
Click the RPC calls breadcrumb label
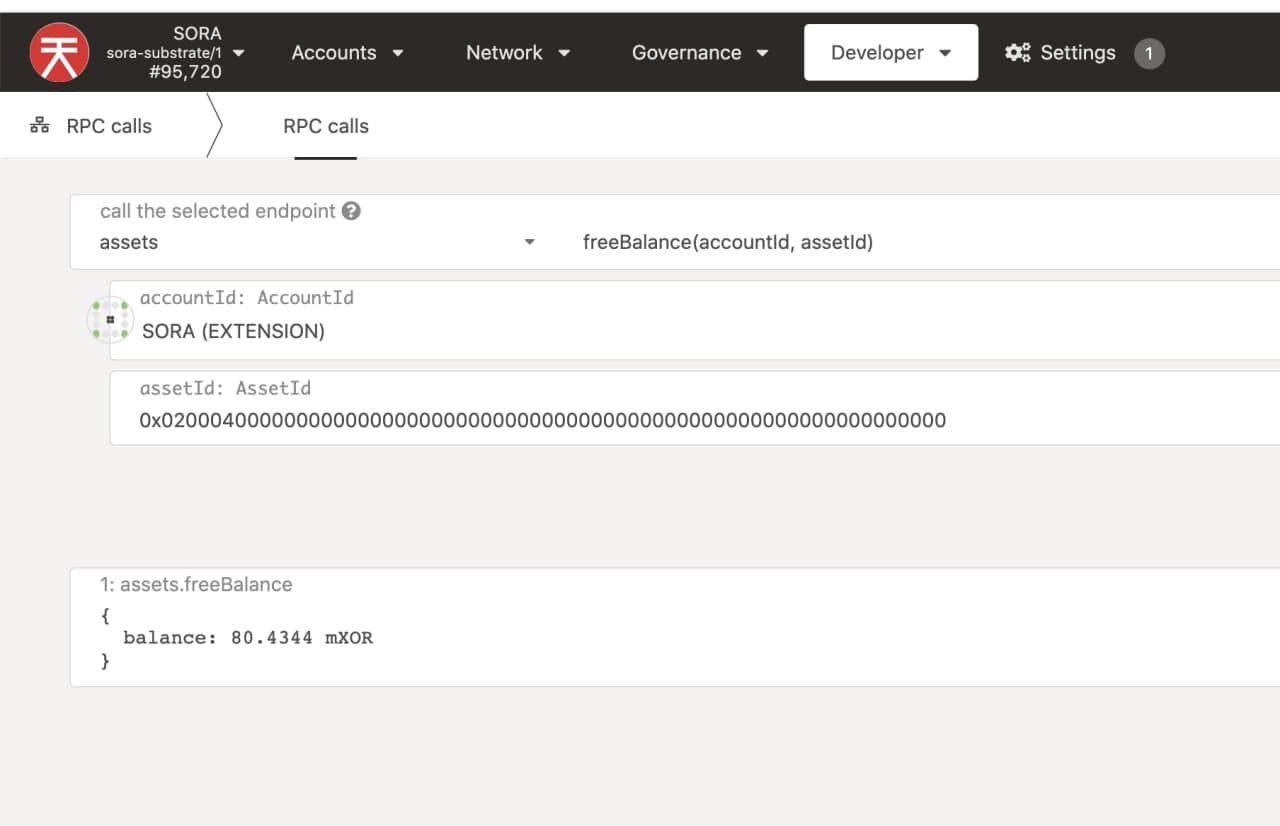coord(109,126)
